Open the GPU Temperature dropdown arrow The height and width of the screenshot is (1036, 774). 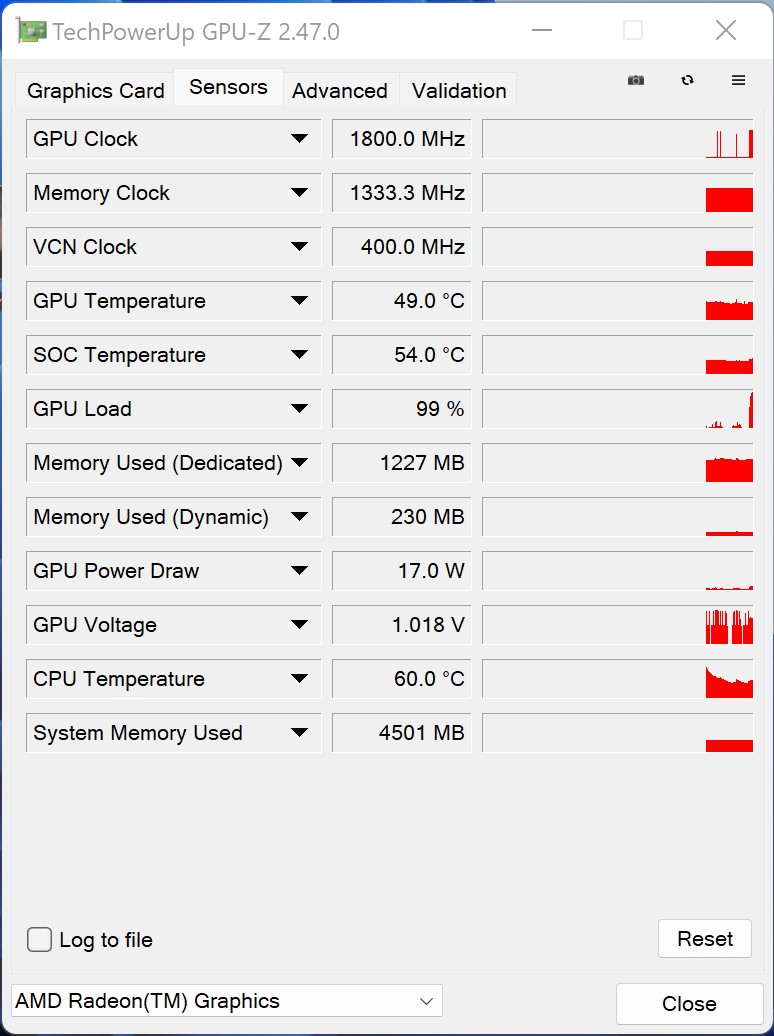pyautogui.click(x=299, y=301)
